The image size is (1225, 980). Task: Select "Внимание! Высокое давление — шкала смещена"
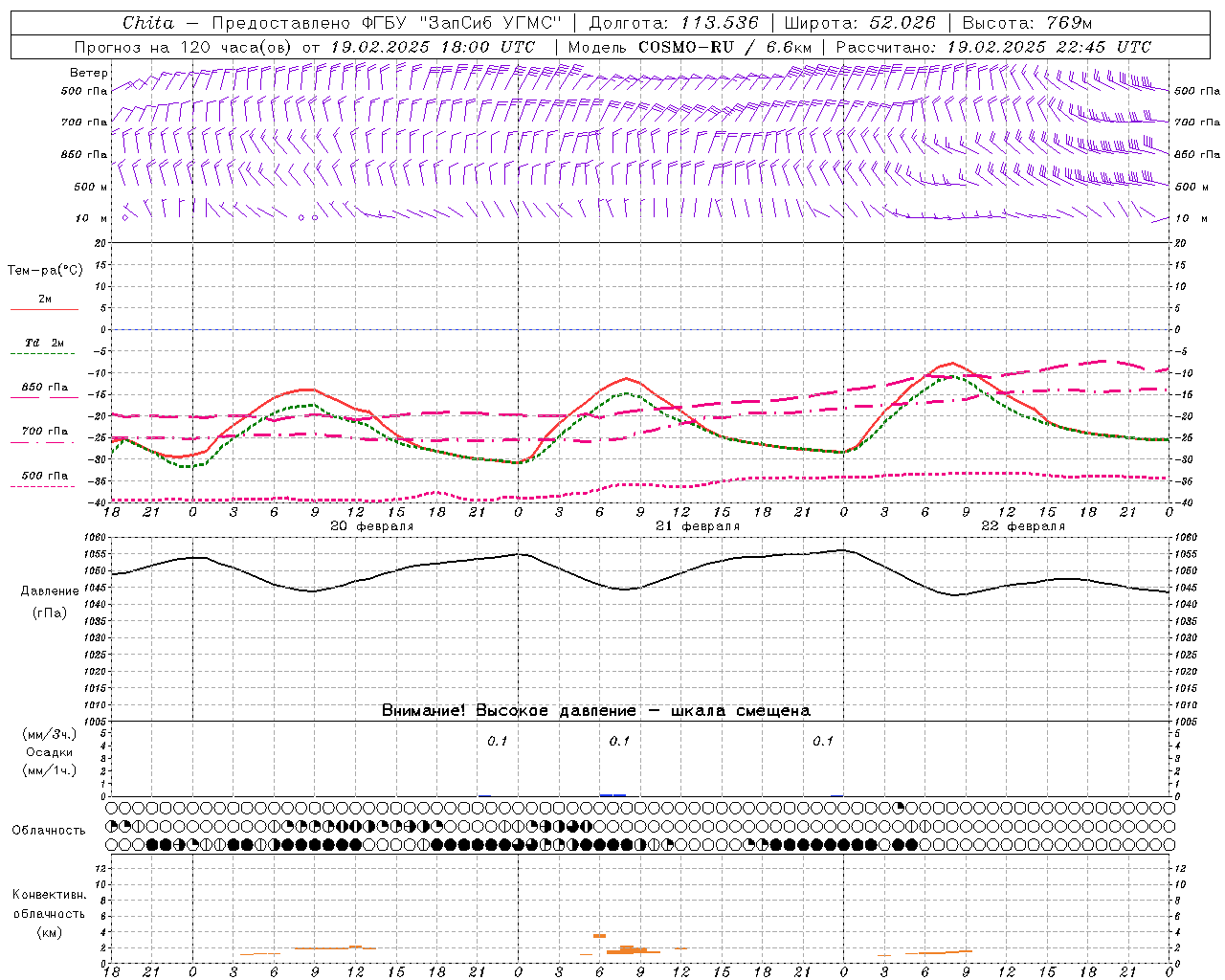(595, 711)
